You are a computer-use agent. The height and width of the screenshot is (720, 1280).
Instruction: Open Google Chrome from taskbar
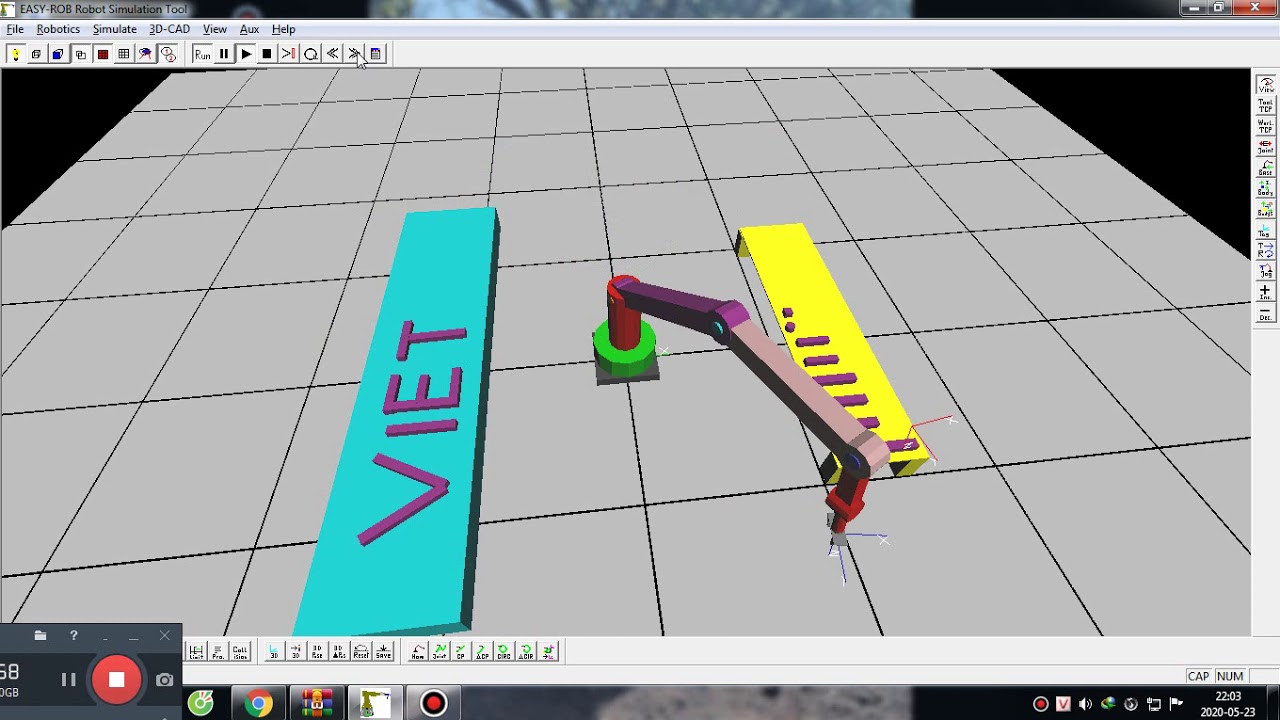coord(259,704)
